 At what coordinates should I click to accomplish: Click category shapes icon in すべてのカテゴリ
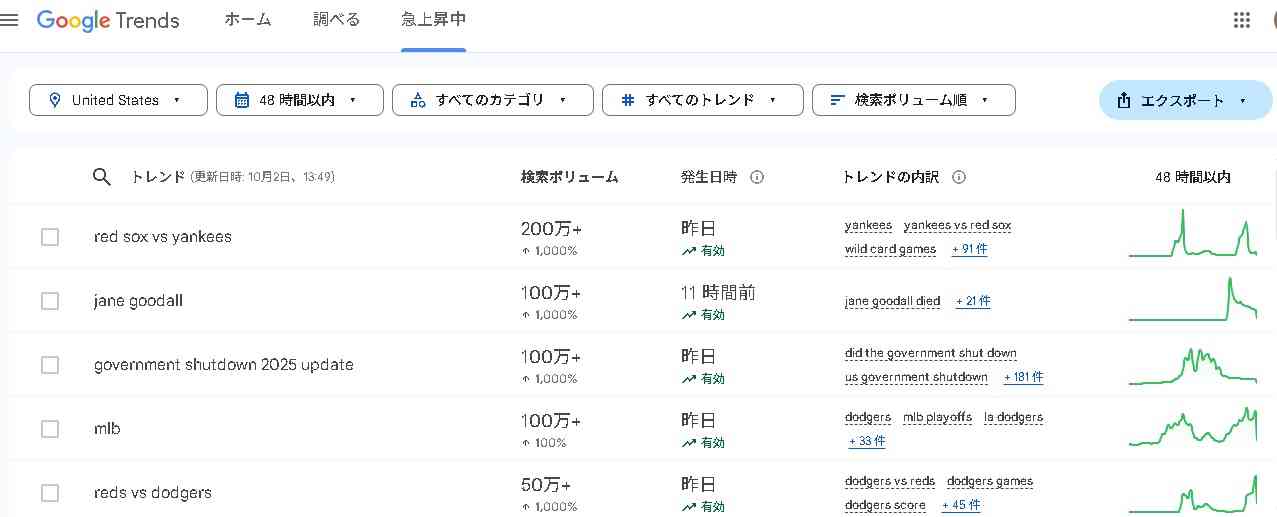[418, 100]
